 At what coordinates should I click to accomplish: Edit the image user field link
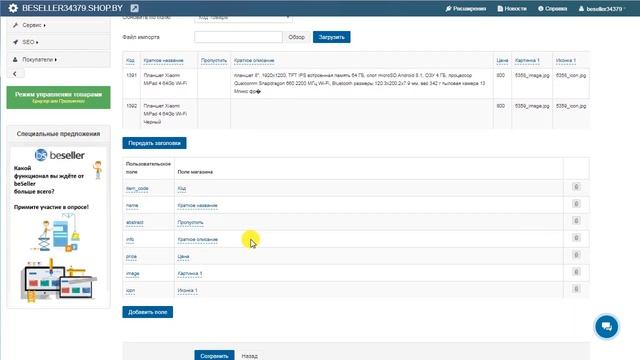[x=133, y=273]
